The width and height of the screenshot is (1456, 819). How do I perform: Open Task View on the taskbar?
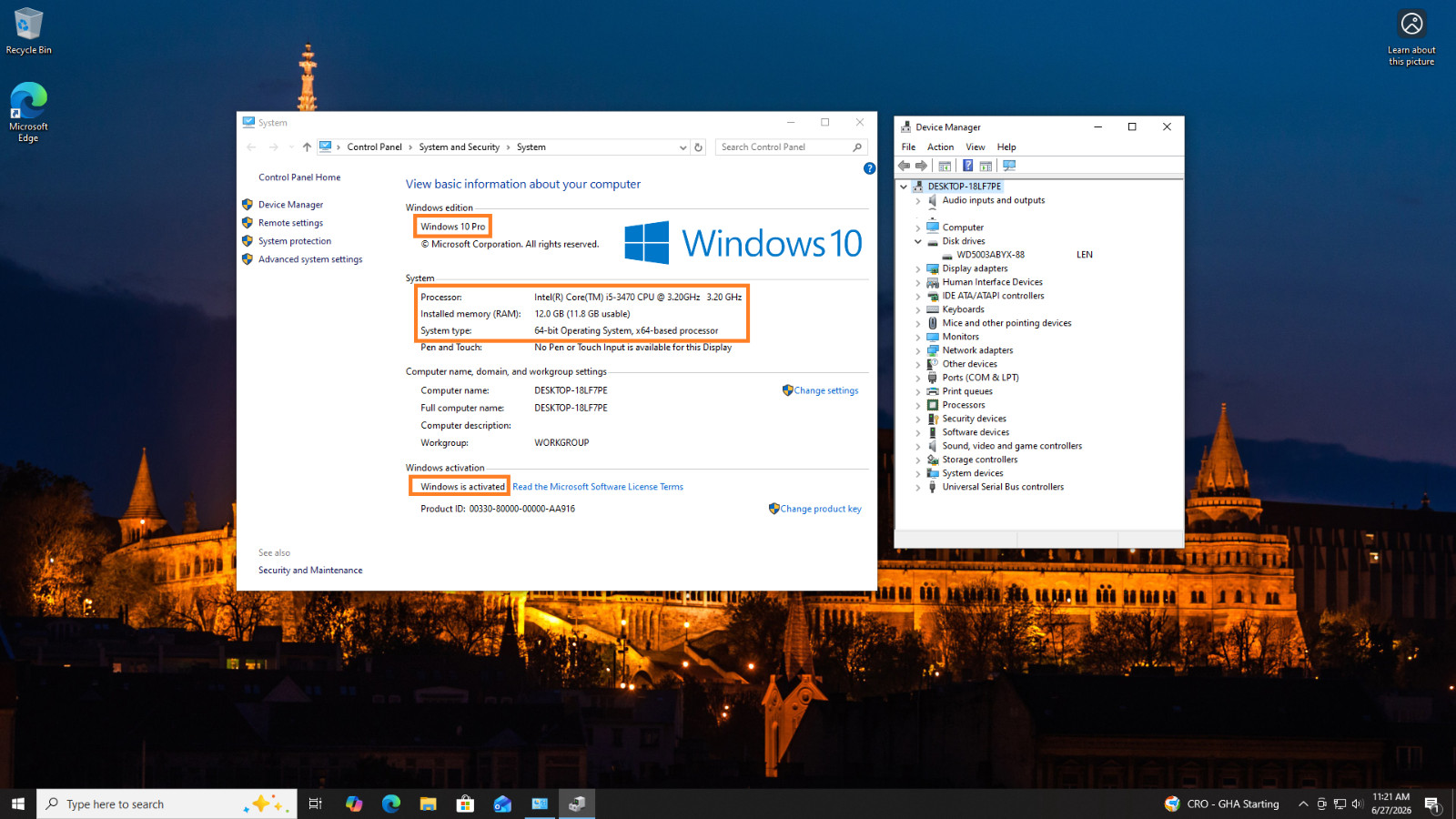click(316, 804)
